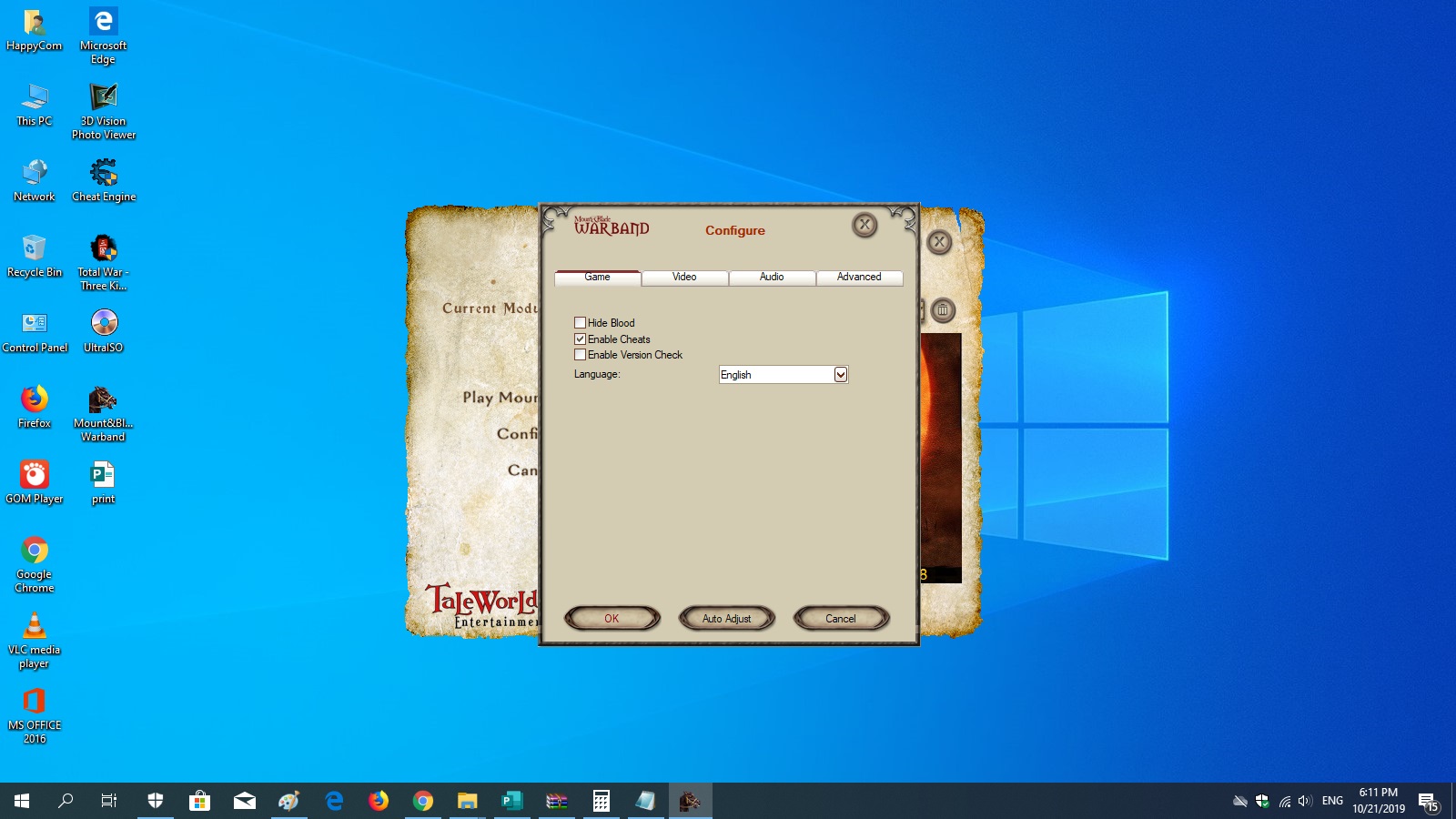Open WinRAR from the taskbar
The image size is (1456, 819).
(x=557, y=801)
